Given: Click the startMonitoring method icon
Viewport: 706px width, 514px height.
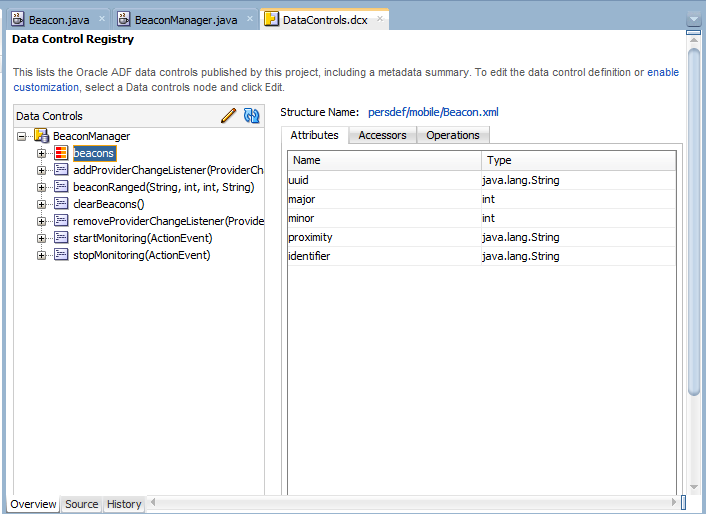Looking at the screenshot, I should click(x=61, y=238).
